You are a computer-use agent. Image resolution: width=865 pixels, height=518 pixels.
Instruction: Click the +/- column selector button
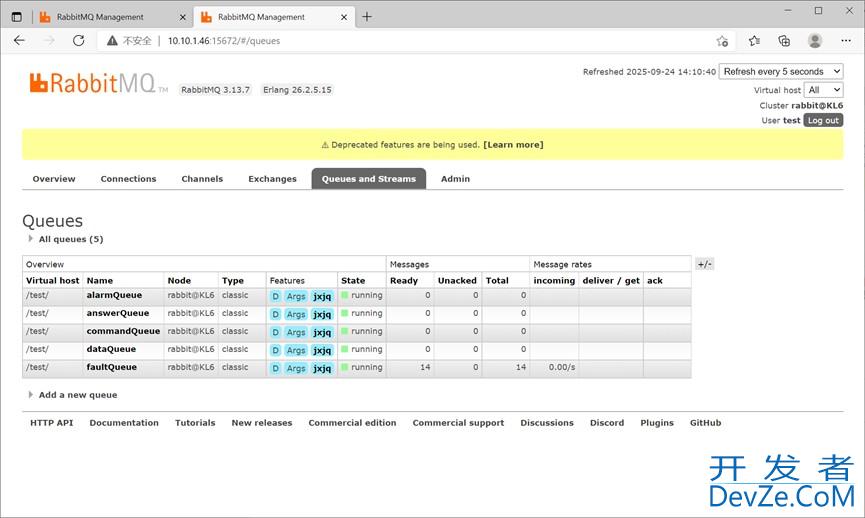click(x=704, y=265)
